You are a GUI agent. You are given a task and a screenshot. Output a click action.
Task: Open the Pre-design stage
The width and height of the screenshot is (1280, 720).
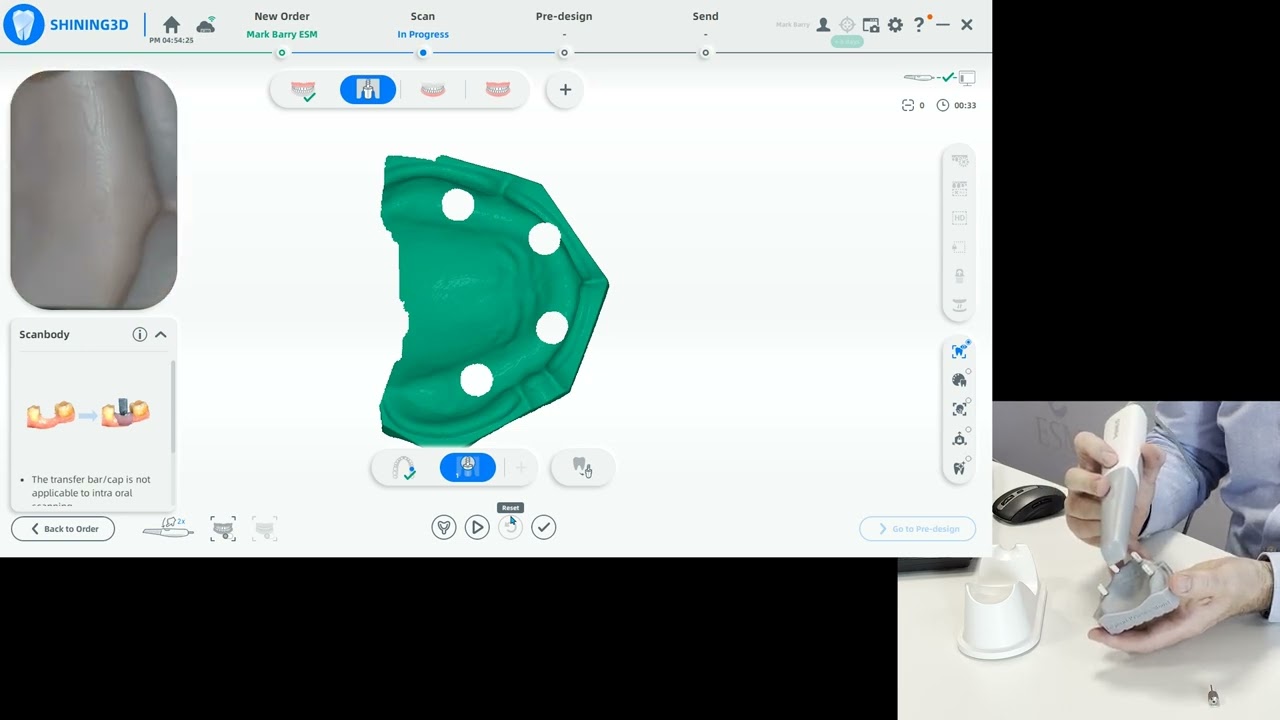[x=564, y=16]
